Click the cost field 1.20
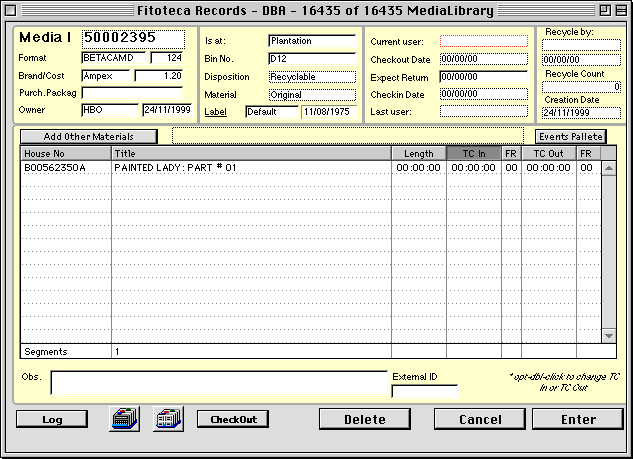Image resolution: width=633 pixels, height=459 pixels. (159, 76)
